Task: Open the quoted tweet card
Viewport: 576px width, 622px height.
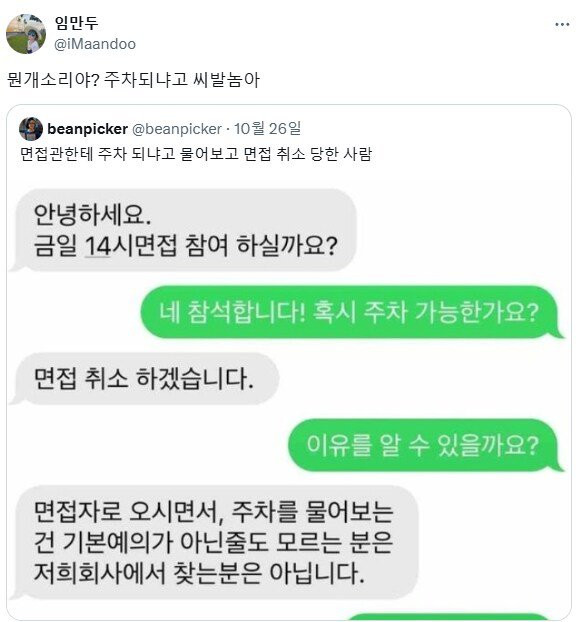Action: [x=288, y=362]
